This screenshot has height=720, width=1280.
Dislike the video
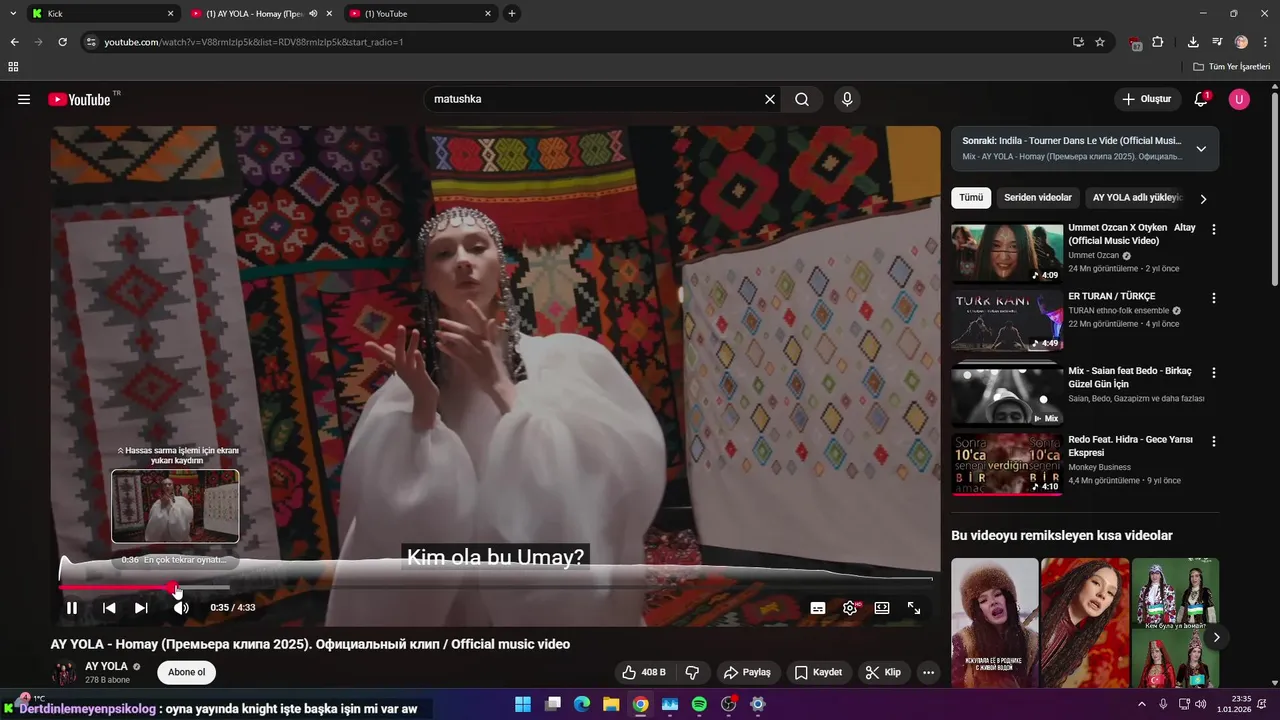coord(692,672)
